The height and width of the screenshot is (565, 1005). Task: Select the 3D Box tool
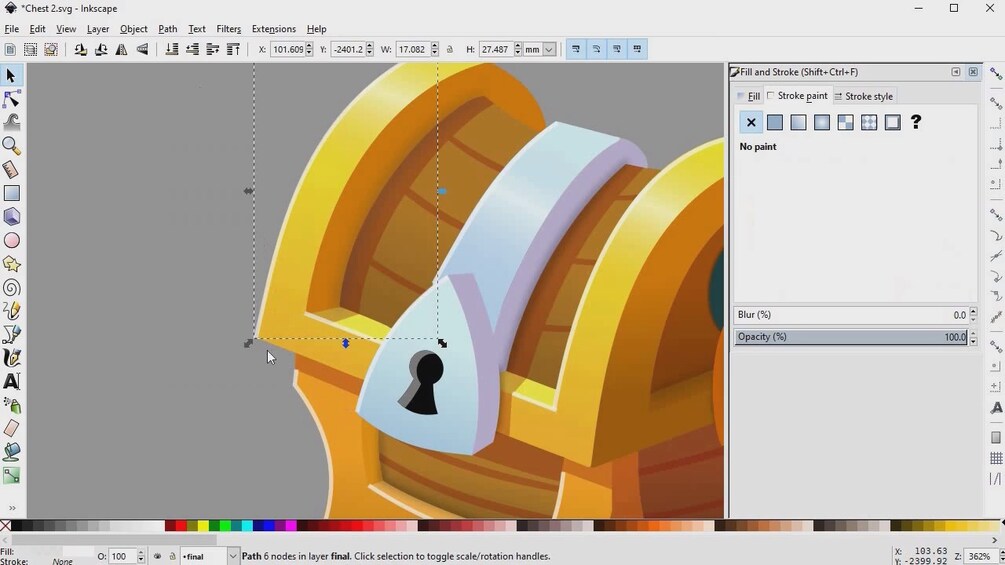tap(11, 217)
